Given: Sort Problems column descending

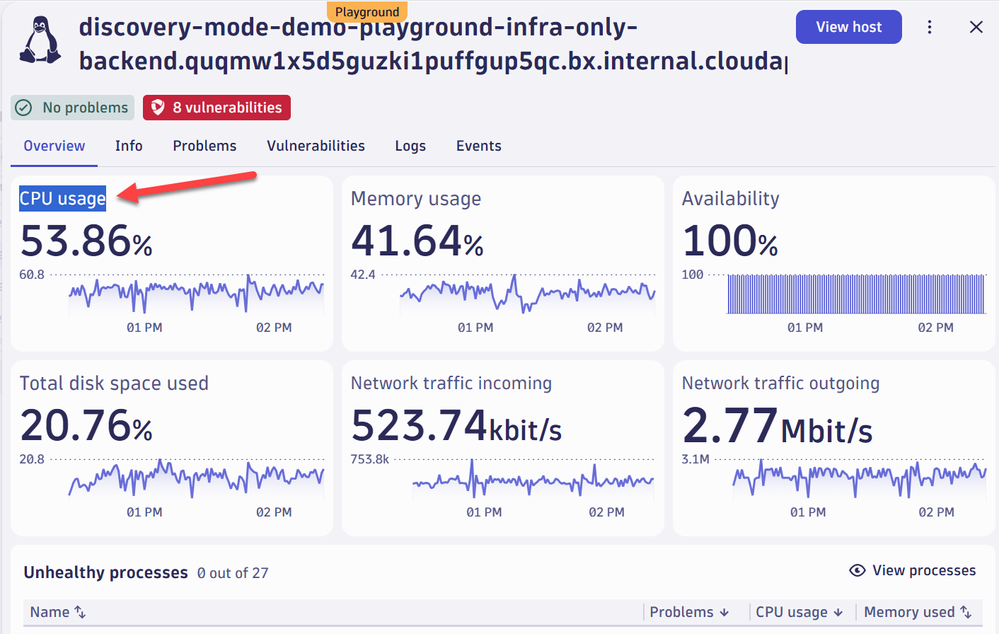Looking at the screenshot, I should 723,612.
